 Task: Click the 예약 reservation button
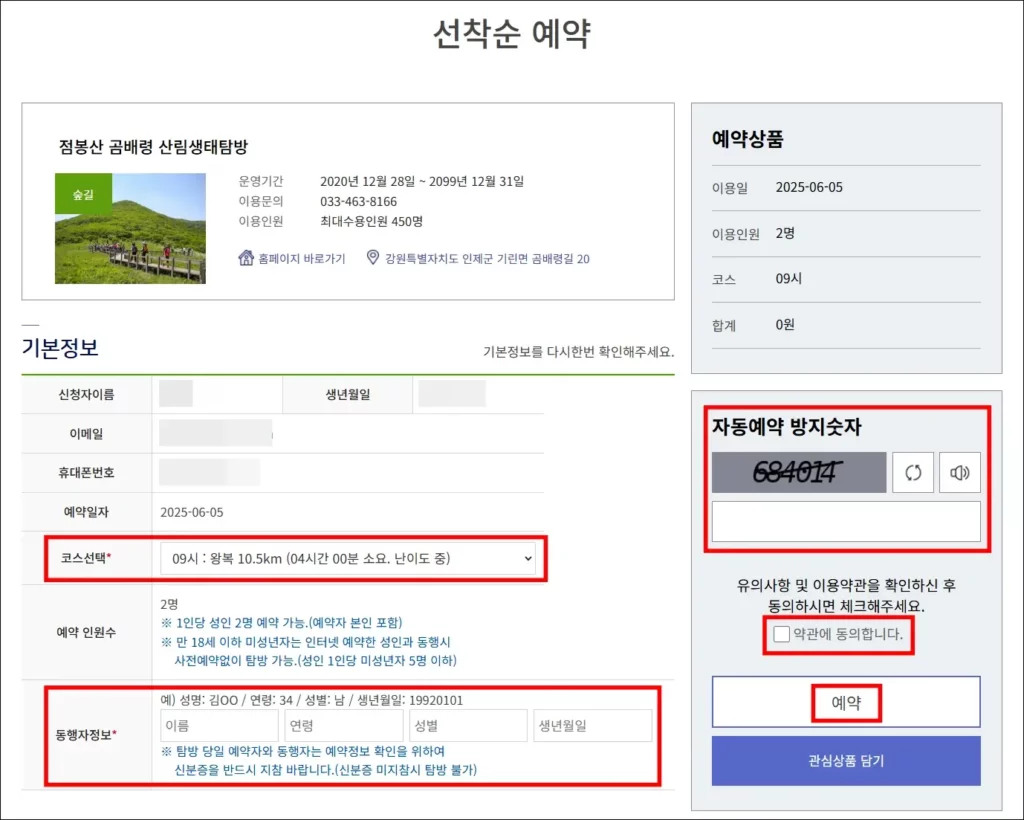[x=846, y=702]
